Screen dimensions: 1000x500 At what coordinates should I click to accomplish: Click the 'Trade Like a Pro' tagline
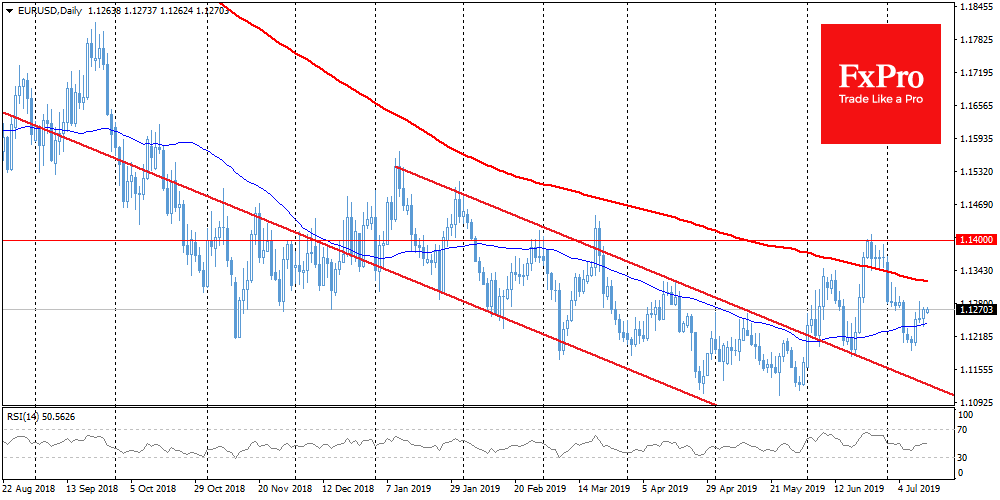[x=880, y=100]
